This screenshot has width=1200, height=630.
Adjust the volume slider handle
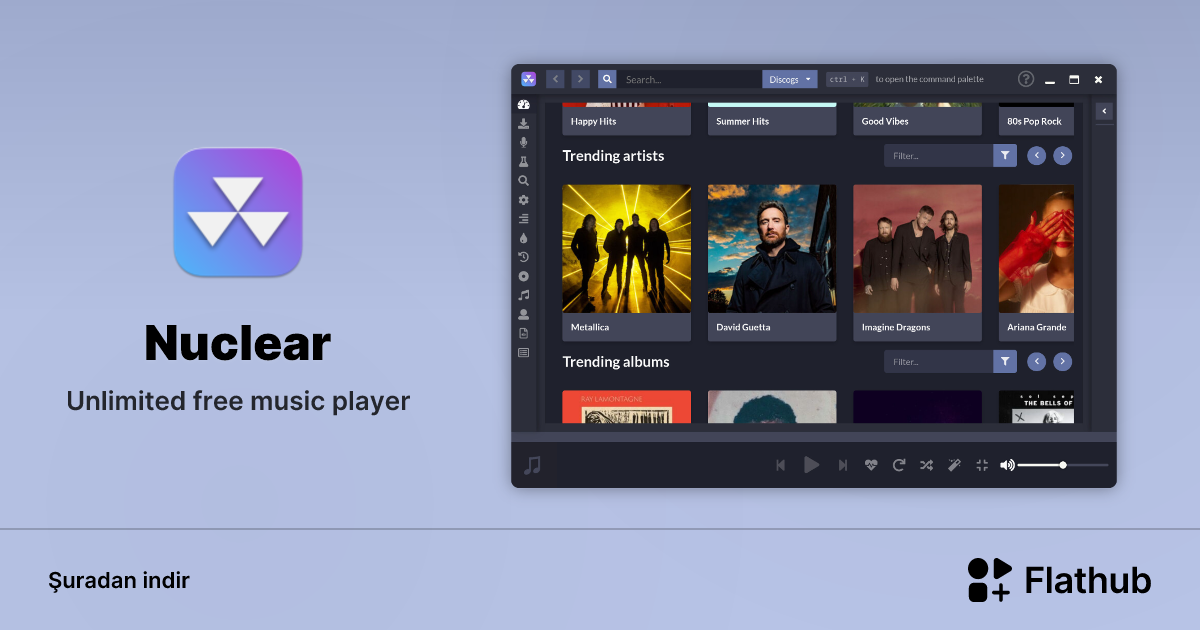(1063, 465)
